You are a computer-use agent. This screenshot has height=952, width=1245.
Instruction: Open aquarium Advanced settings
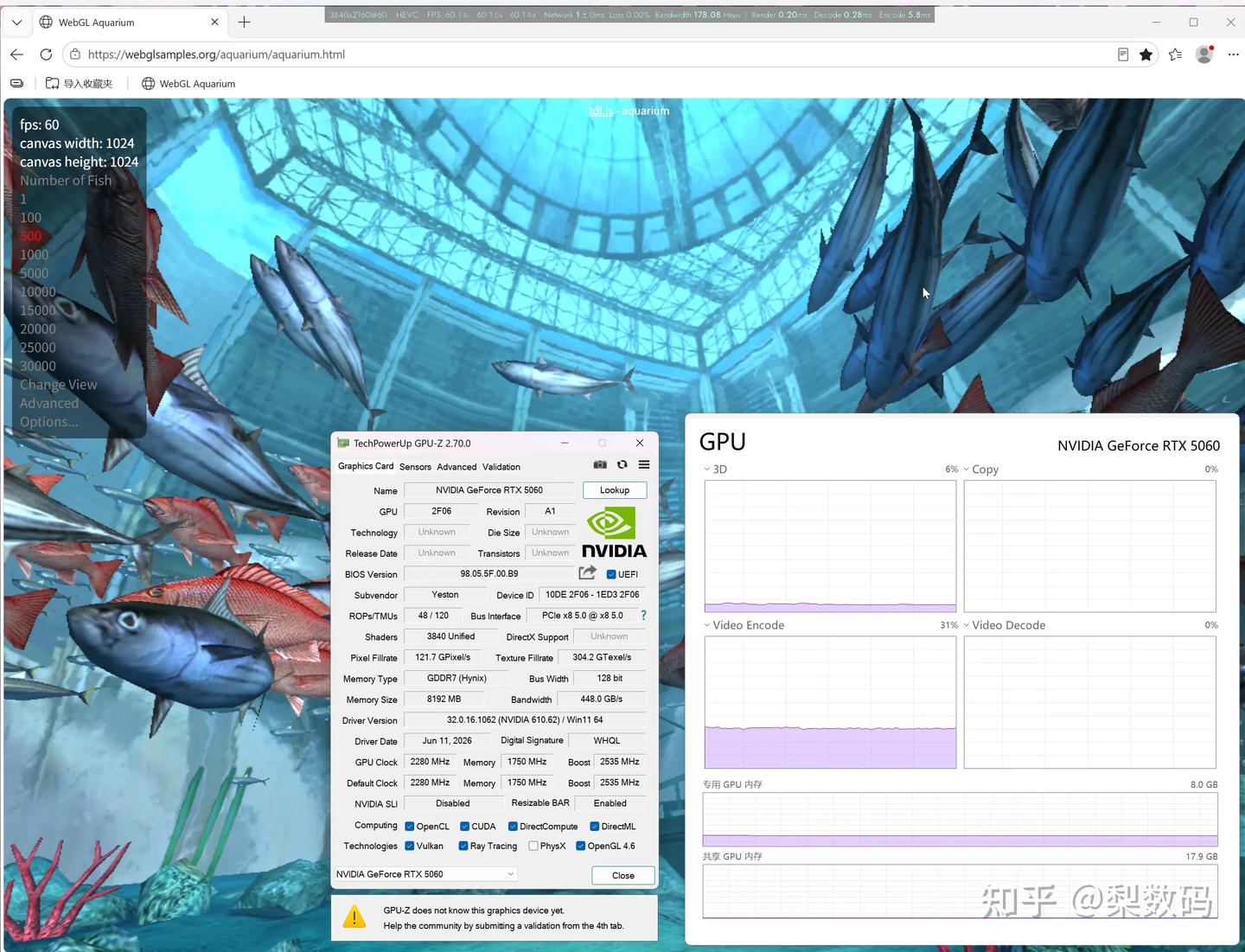click(49, 404)
